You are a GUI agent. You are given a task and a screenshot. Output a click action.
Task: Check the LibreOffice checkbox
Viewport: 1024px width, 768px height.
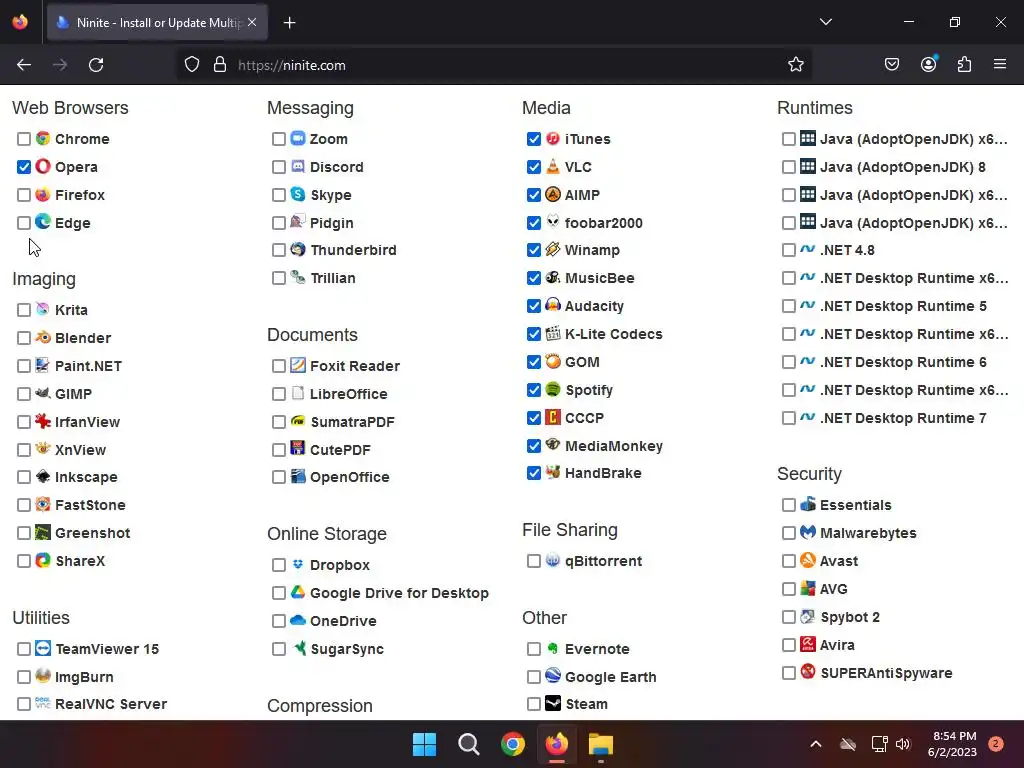pos(279,394)
